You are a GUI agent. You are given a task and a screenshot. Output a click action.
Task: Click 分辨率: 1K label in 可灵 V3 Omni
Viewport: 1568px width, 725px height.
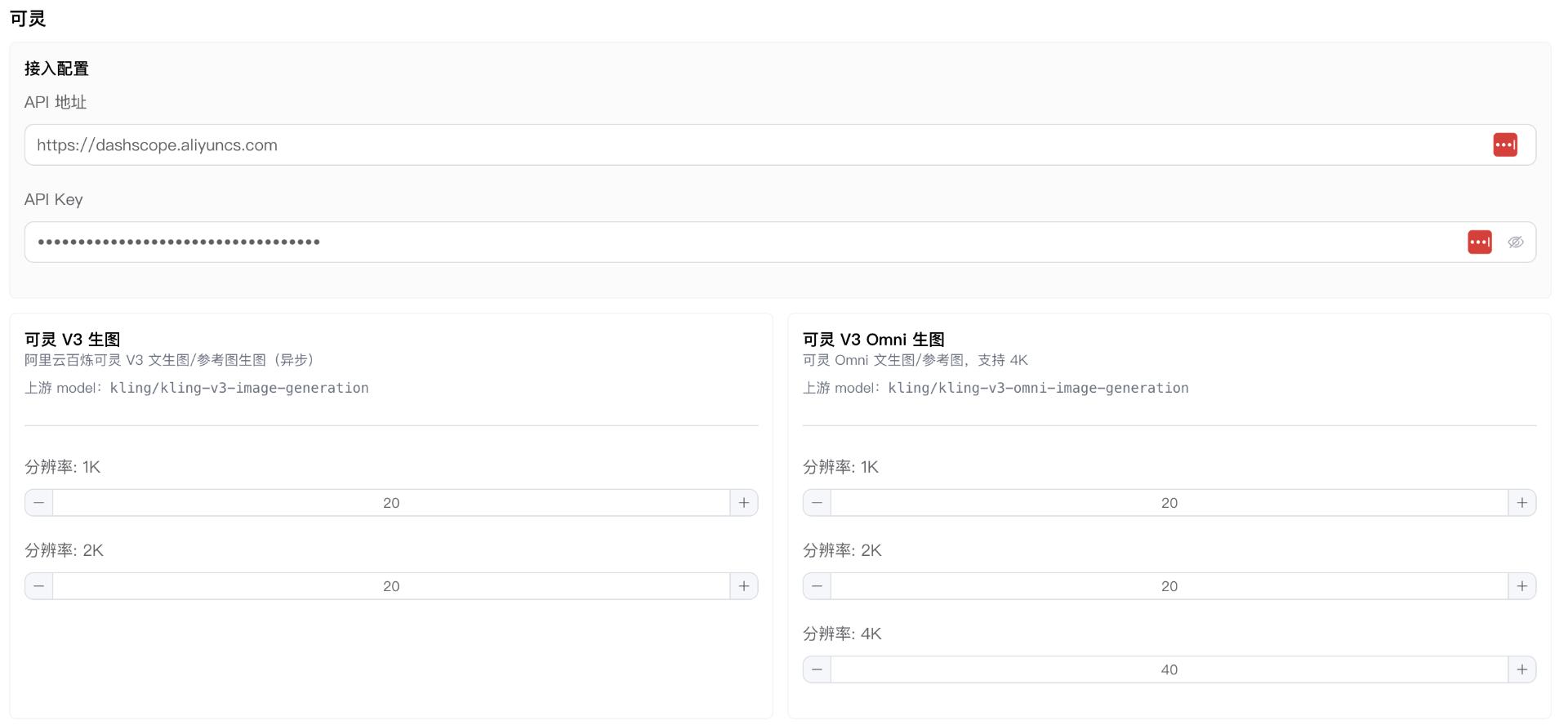click(x=841, y=467)
